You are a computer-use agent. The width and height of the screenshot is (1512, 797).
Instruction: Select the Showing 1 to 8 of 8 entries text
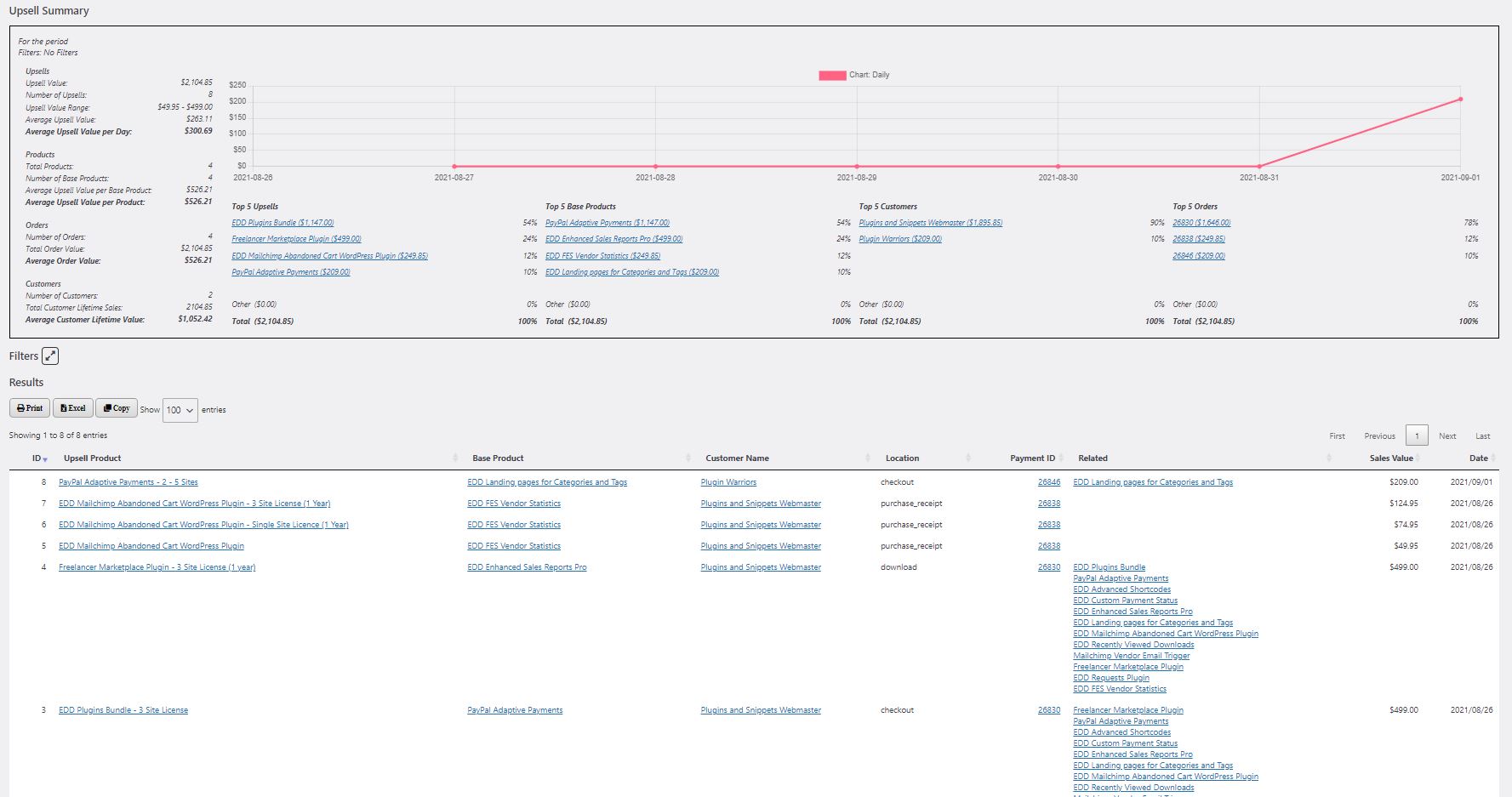coord(58,436)
